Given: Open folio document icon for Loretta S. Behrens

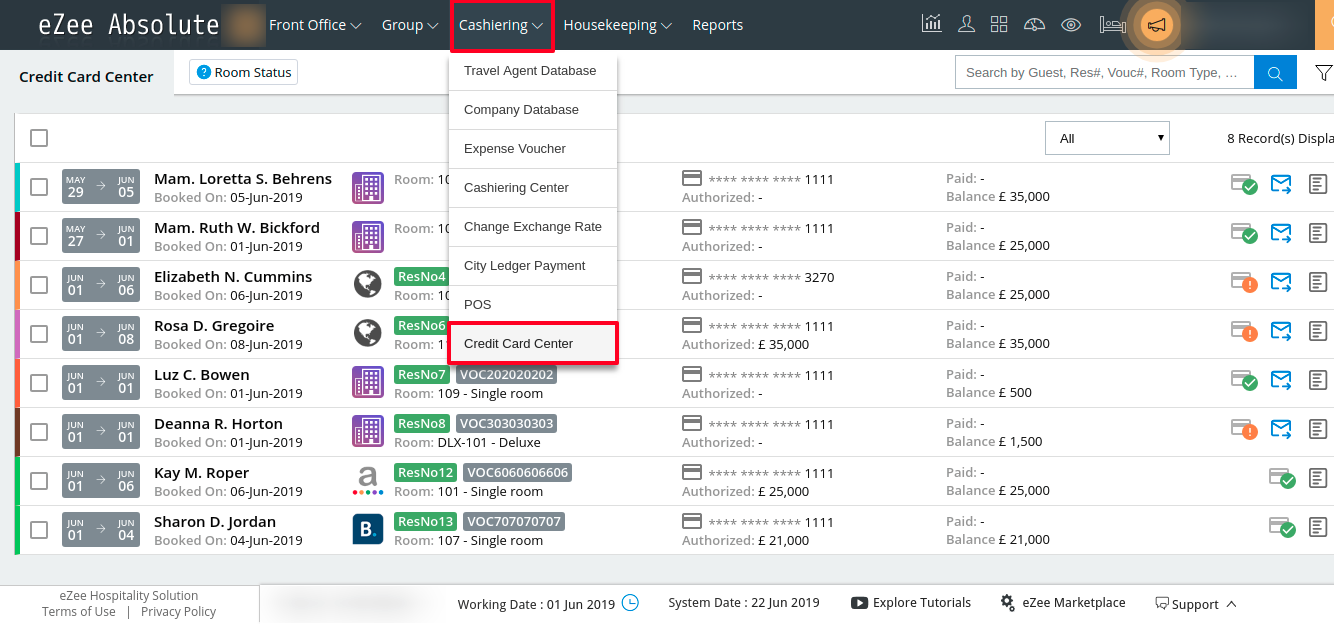Looking at the screenshot, I should (1318, 184).
